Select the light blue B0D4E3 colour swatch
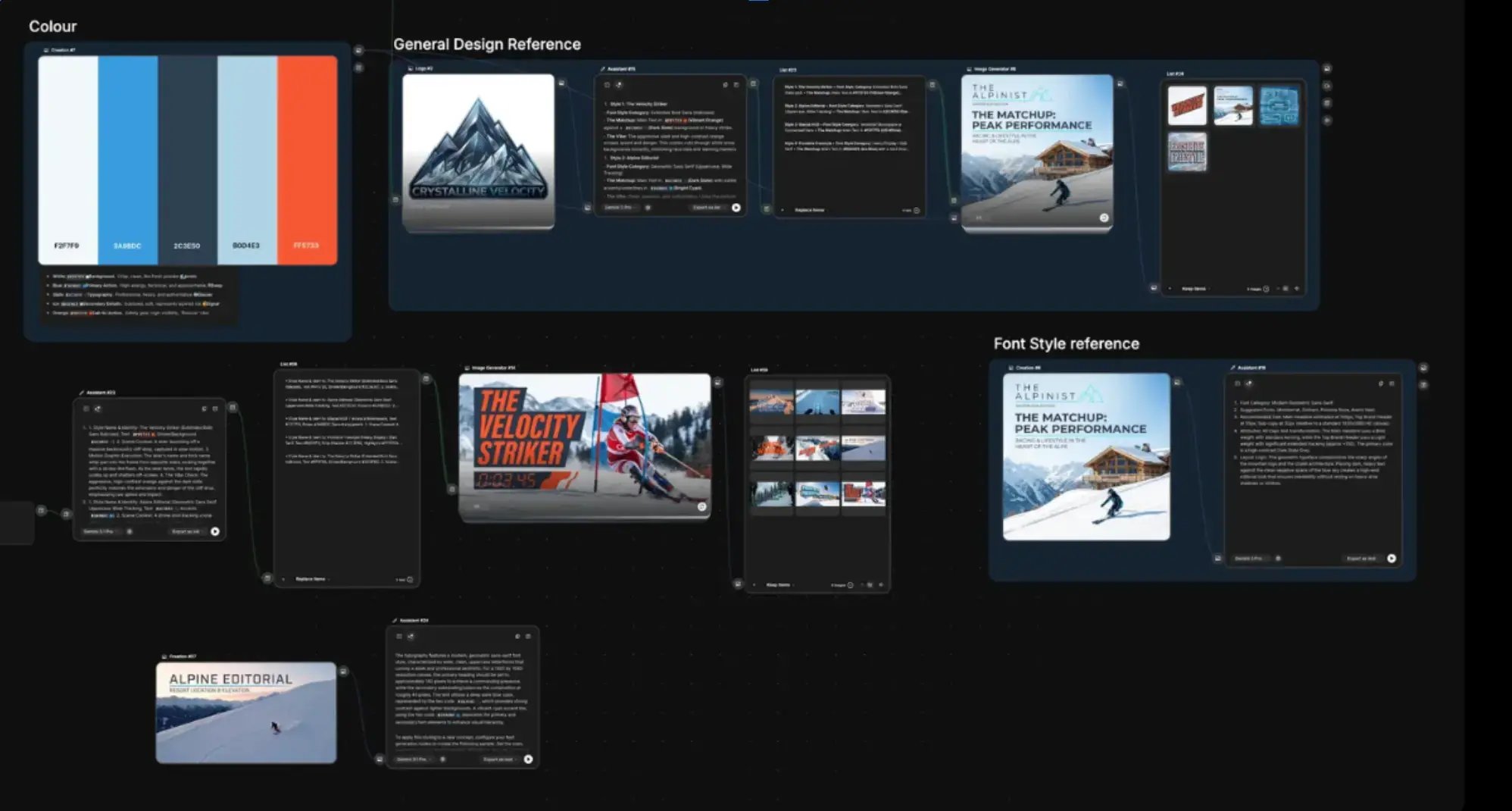Viewport: 1512px width, 811px height. pos(247,160)
